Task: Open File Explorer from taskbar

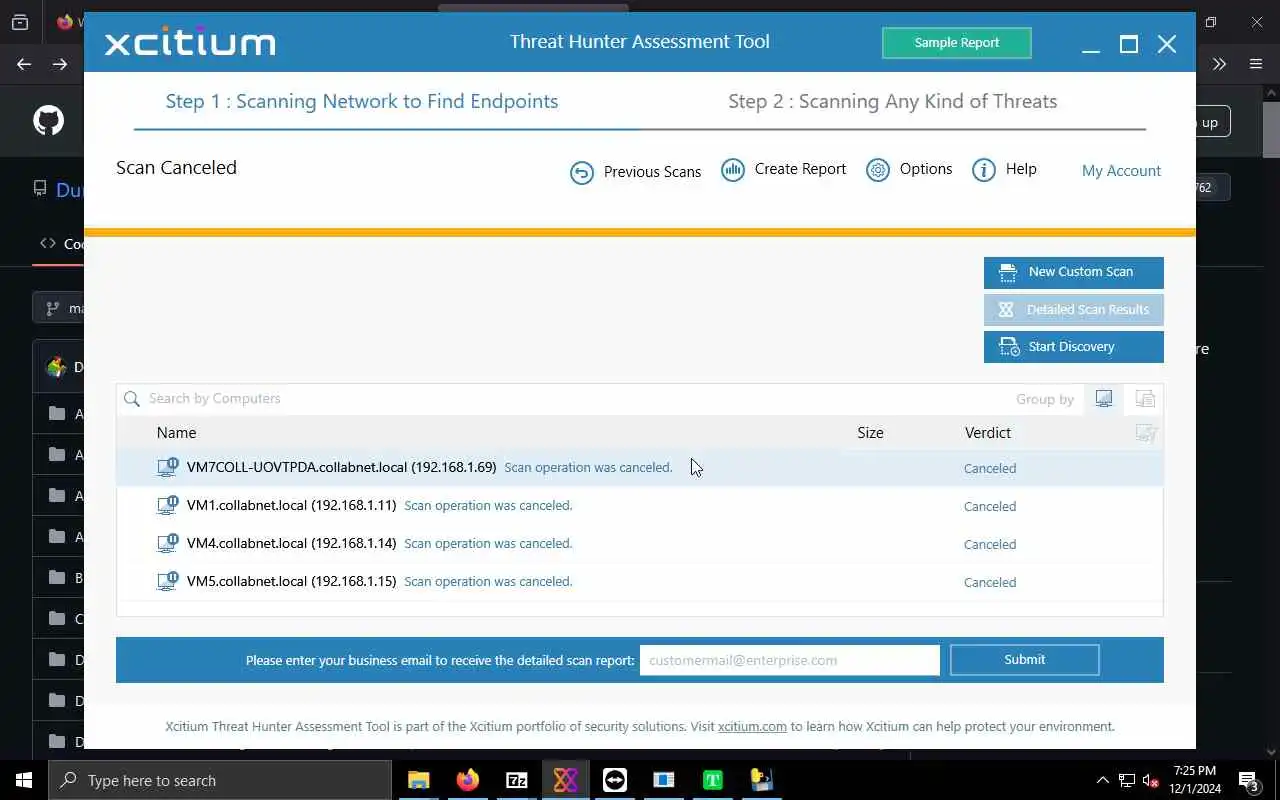Action: (418, 780)
